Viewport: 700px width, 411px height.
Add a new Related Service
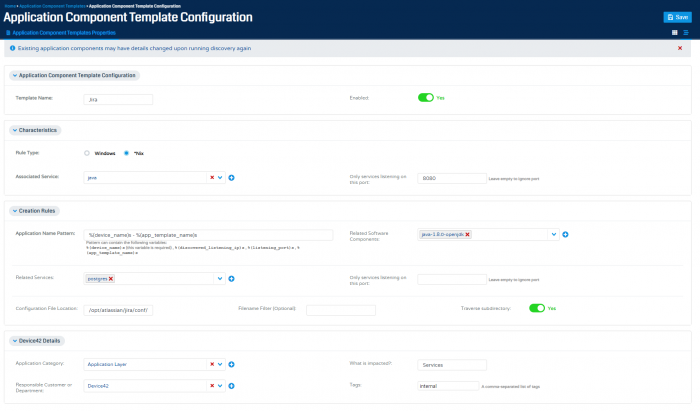pyautogui.click(x=231, y=278)
